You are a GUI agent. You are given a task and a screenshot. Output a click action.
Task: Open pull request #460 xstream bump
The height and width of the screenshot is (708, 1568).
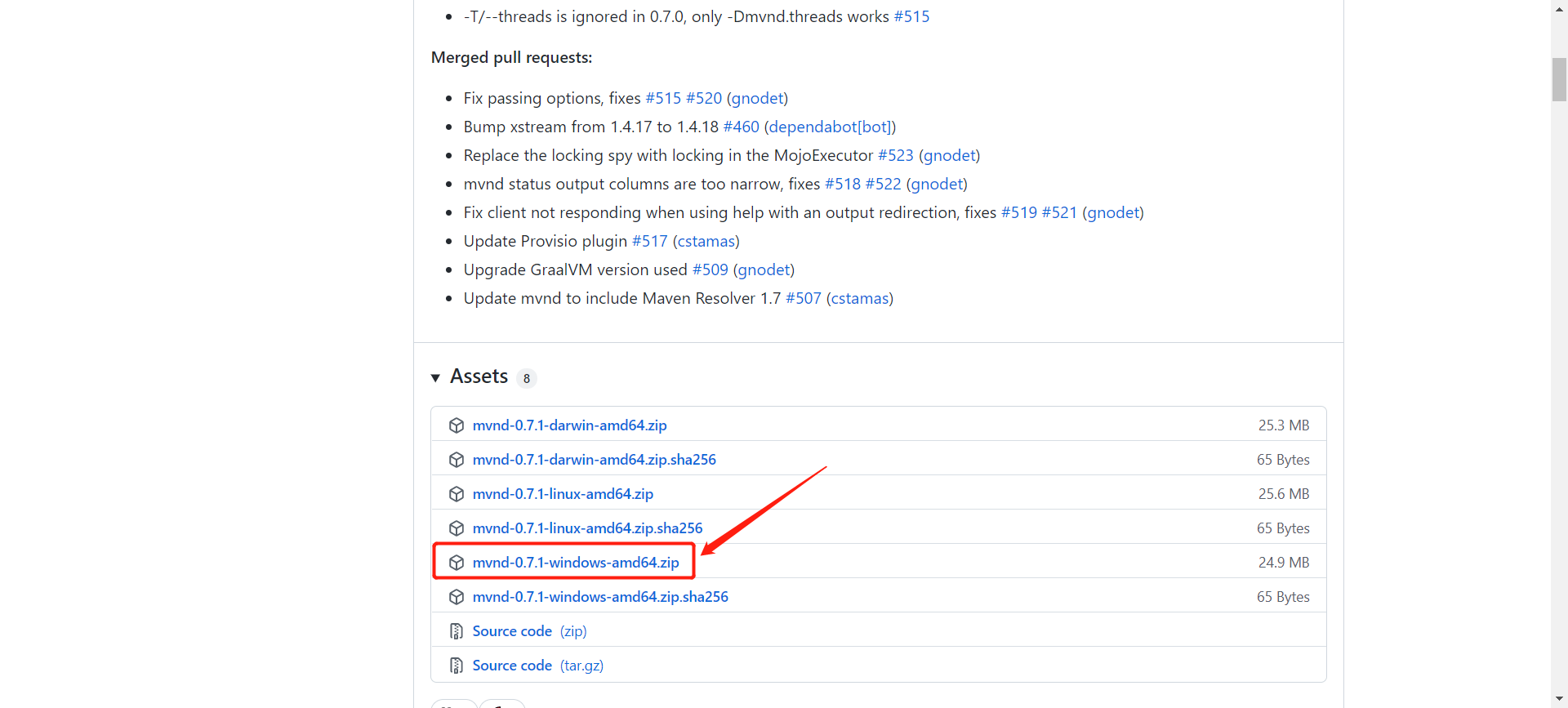[x=742, y=127]
